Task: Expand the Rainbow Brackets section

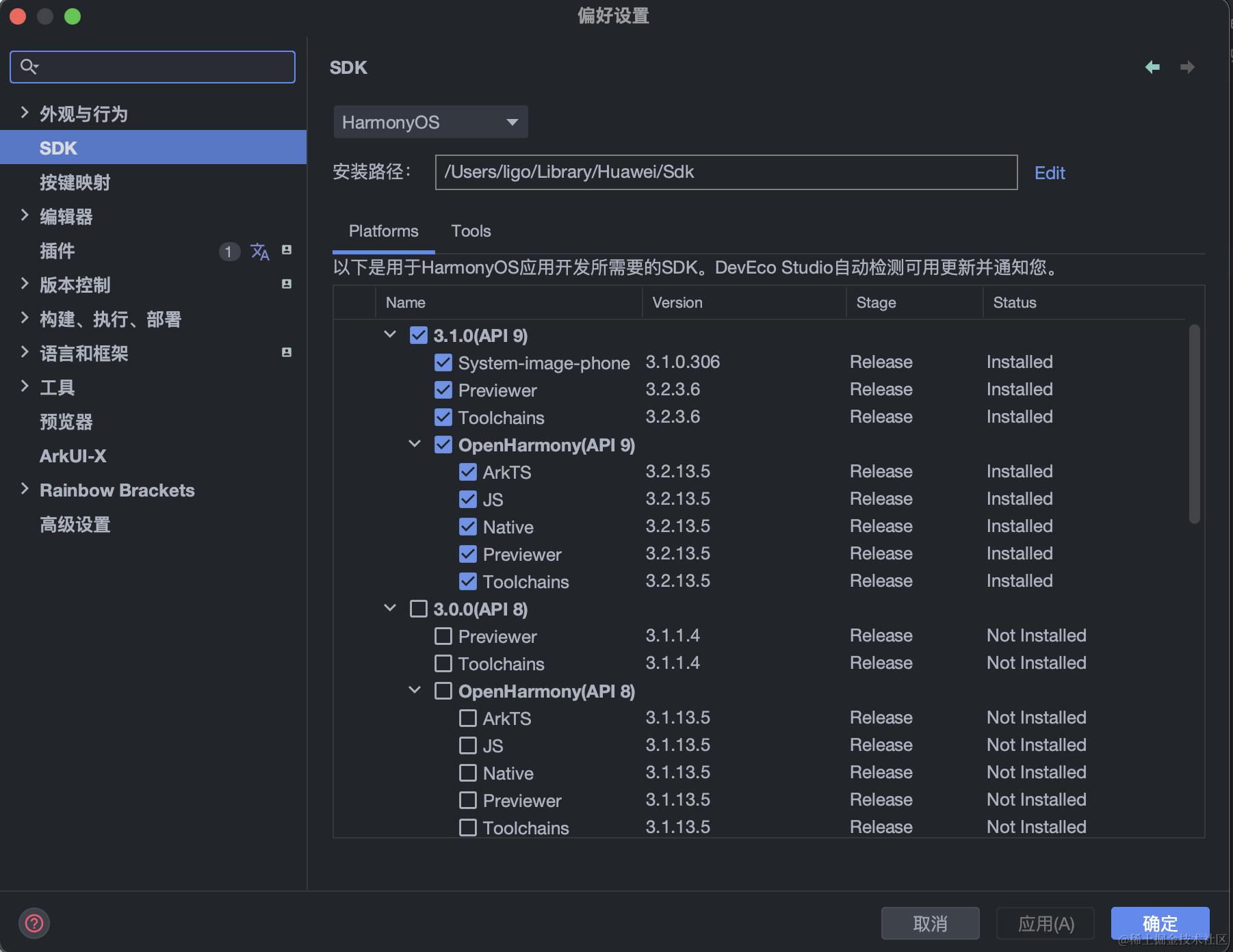Action: click(25, 489)
